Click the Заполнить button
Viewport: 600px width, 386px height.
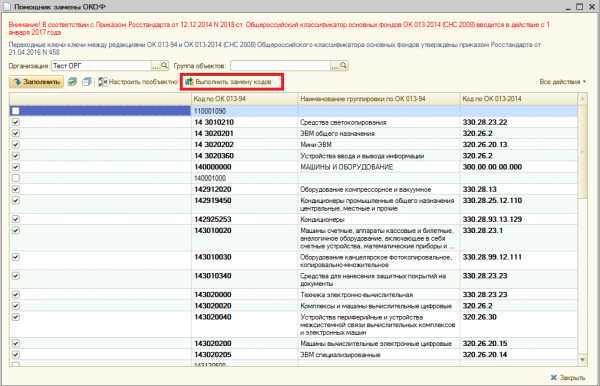[36, 82]
